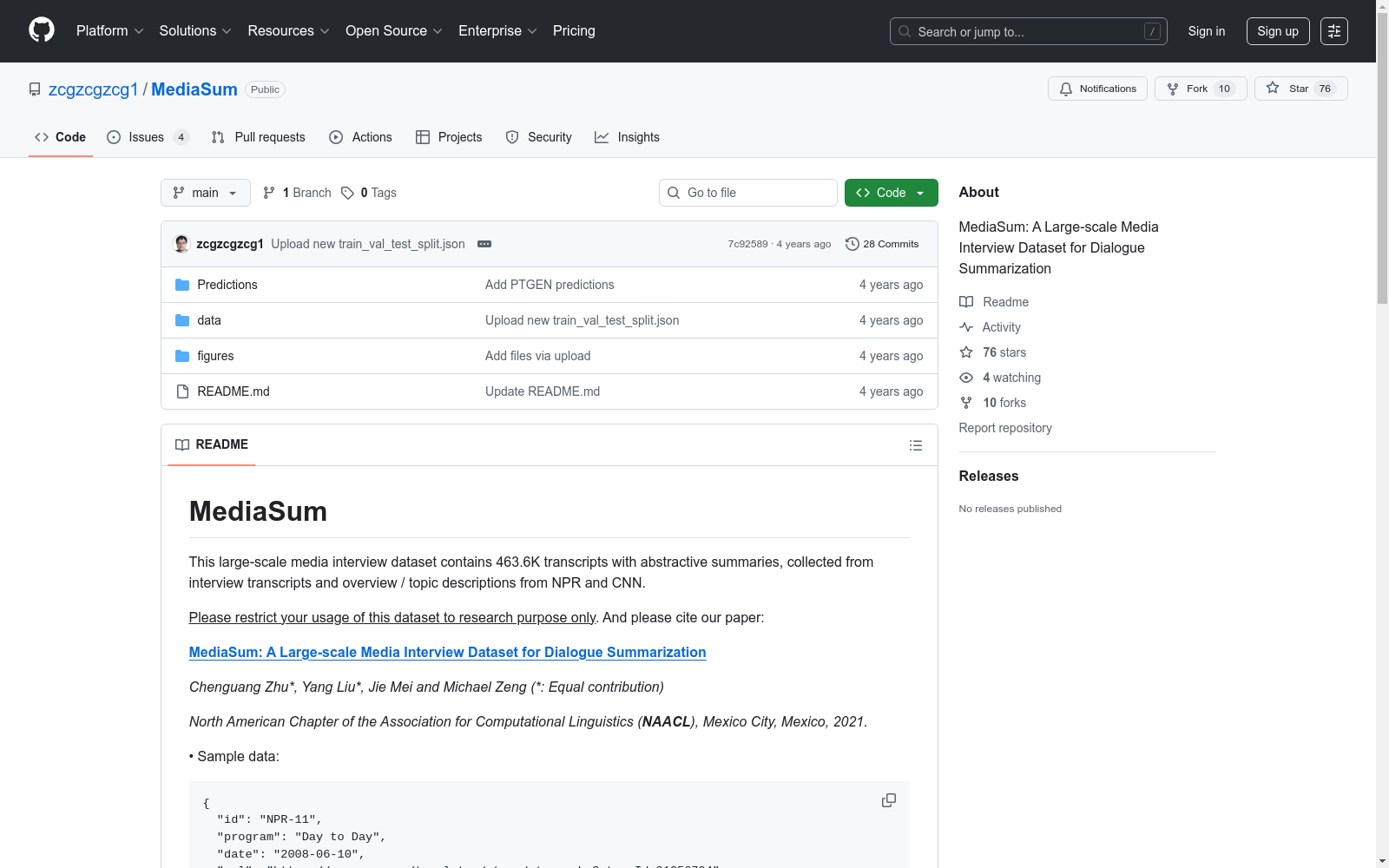Expand the Enterprise menu
1389x868 pixels.
[x=498, y=31]
